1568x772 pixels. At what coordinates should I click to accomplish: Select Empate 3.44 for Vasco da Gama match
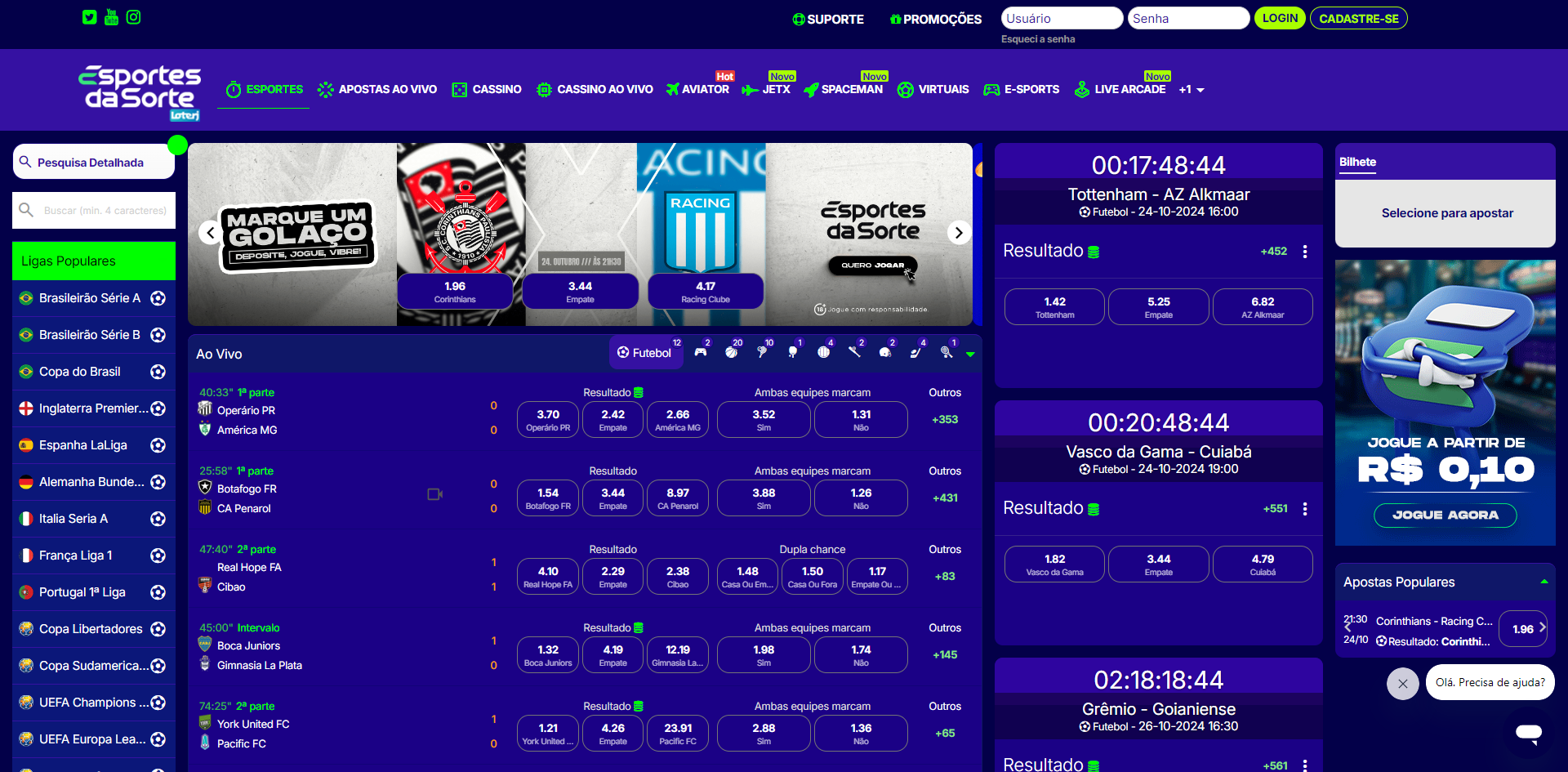tap(1158, 564)
